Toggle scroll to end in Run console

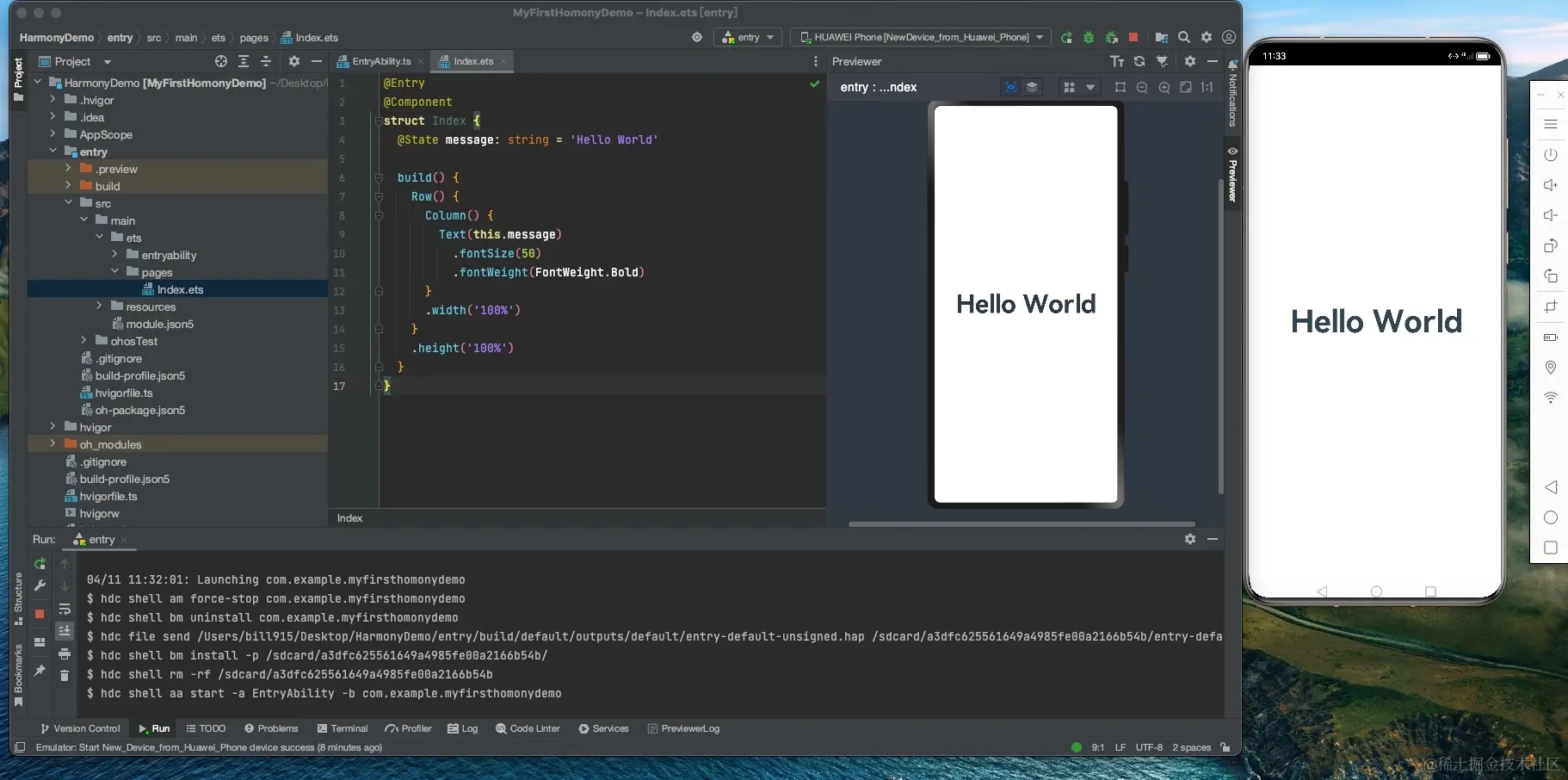tap(65, 631)
